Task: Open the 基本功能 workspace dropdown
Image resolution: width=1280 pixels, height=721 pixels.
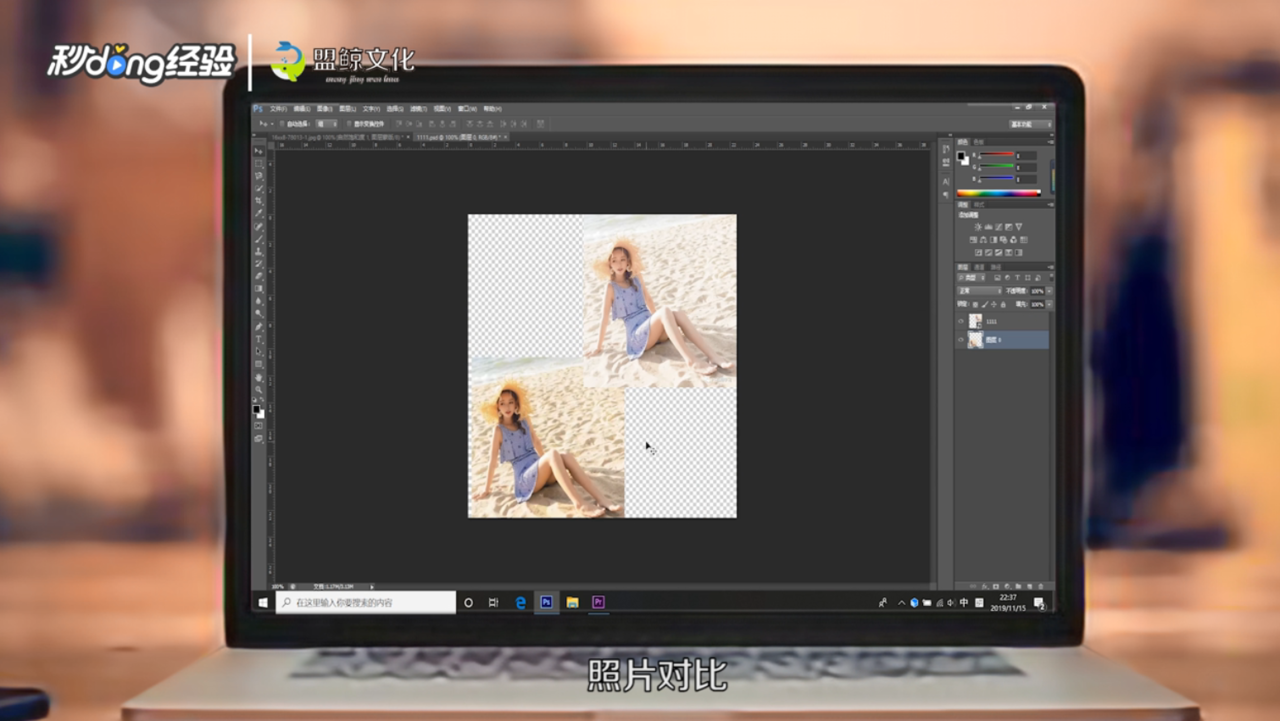Action: 1030,124
